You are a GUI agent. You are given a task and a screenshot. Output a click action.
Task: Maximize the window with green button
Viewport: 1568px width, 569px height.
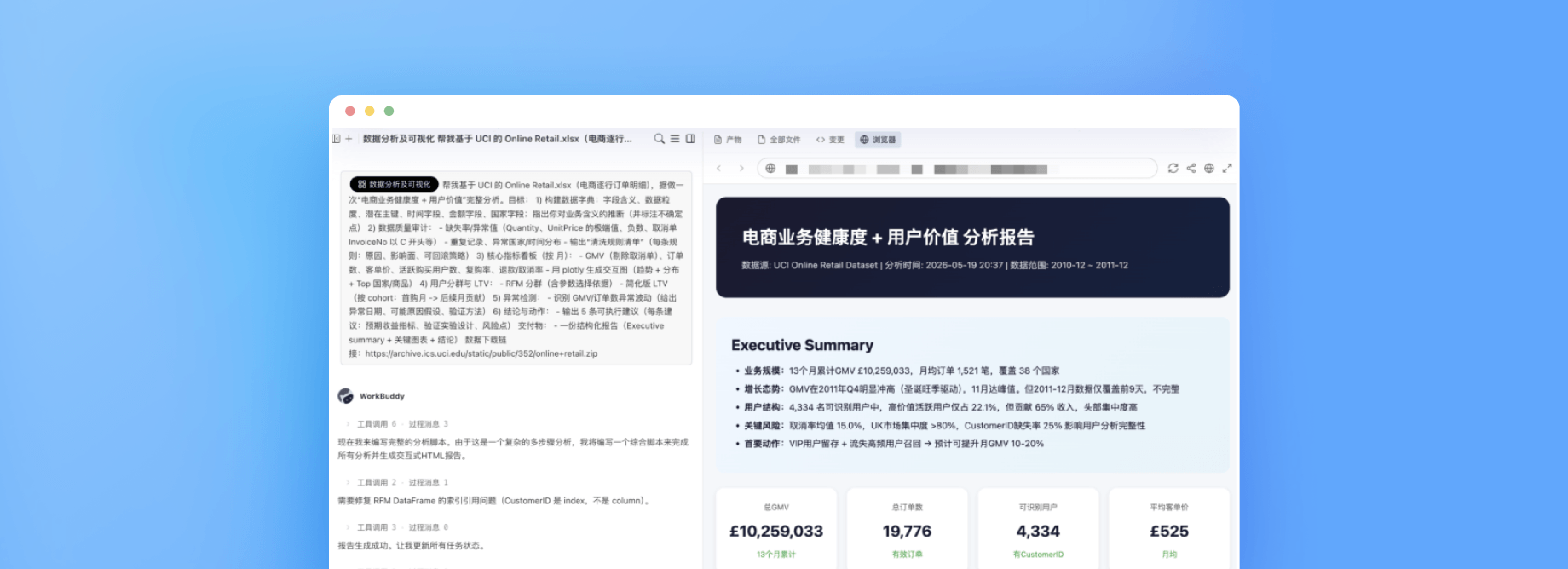click(x=389, y=111)
